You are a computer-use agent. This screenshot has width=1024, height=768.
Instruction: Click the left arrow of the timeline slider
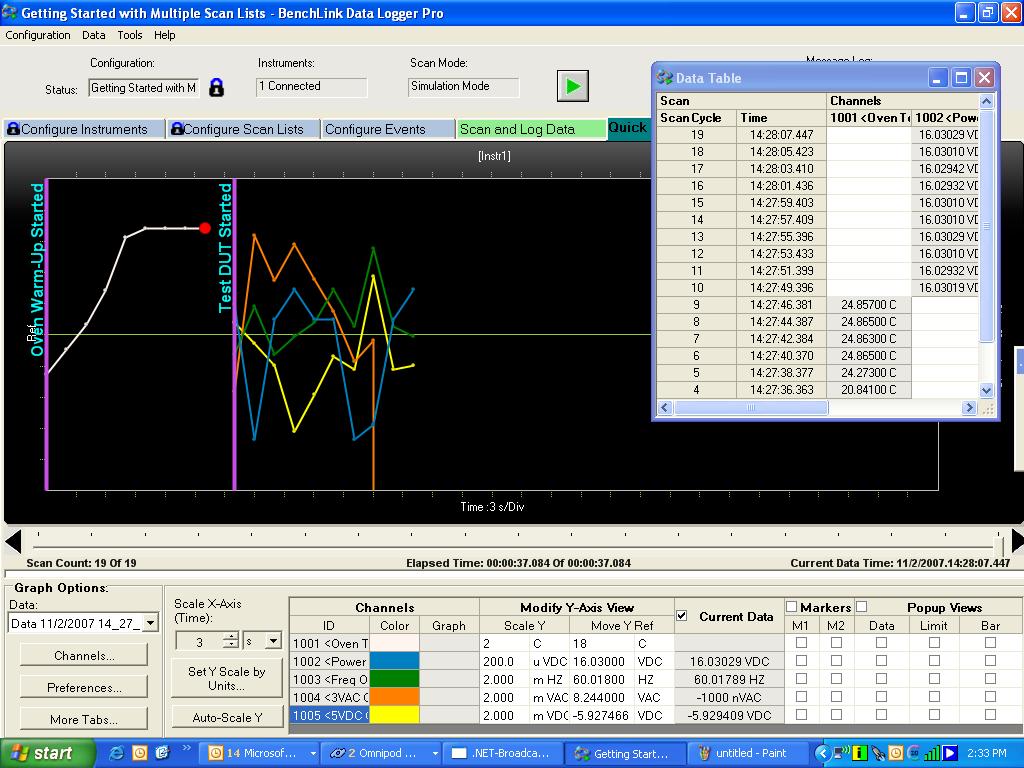[13, 541]
